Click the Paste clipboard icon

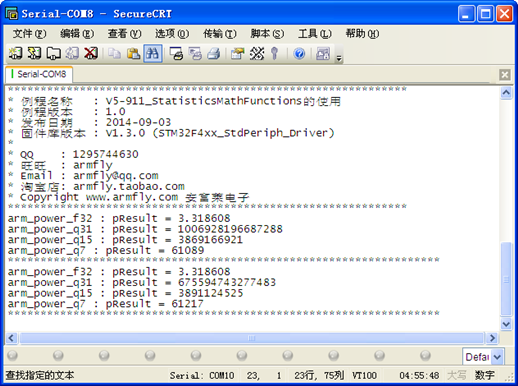click(x=134, y=53)
